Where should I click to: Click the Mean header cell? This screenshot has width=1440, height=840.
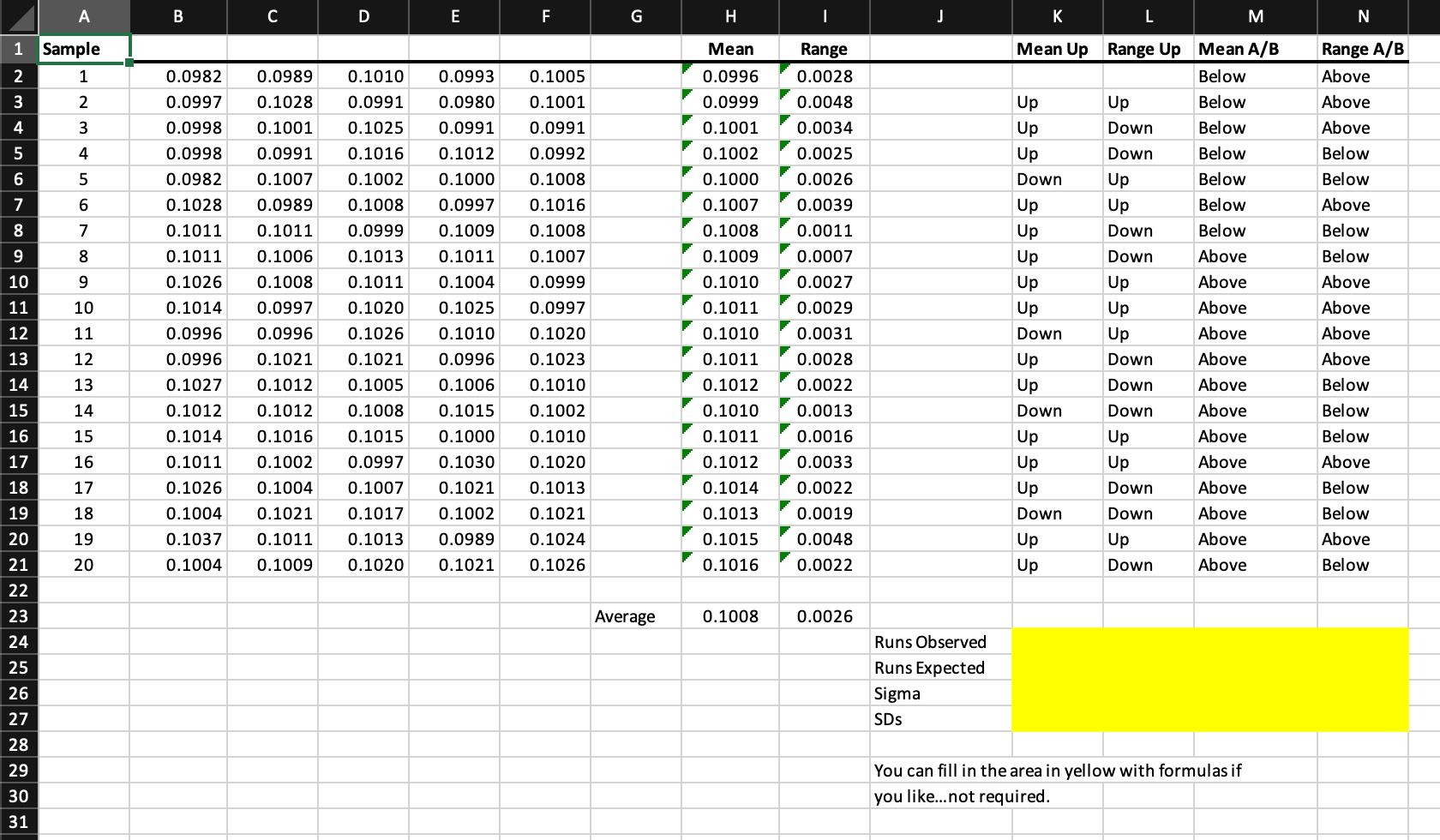point(730,49)
